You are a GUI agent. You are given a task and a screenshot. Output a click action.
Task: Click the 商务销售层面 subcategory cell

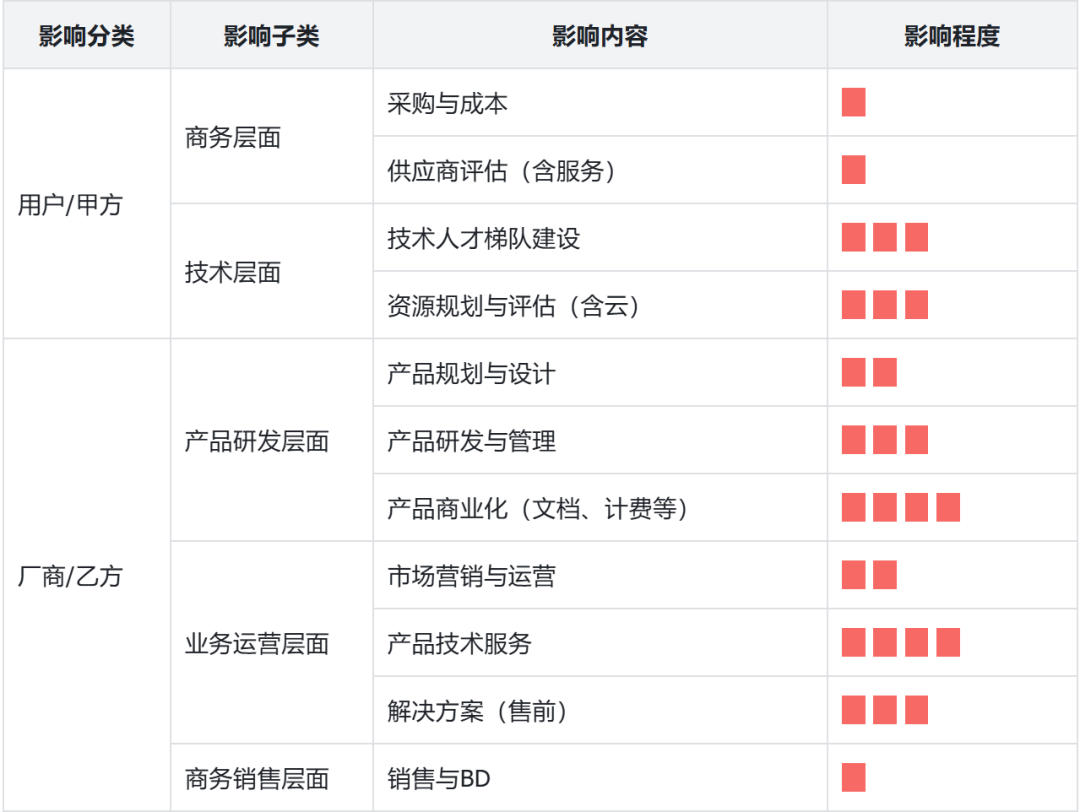click(x=257, y=779)
